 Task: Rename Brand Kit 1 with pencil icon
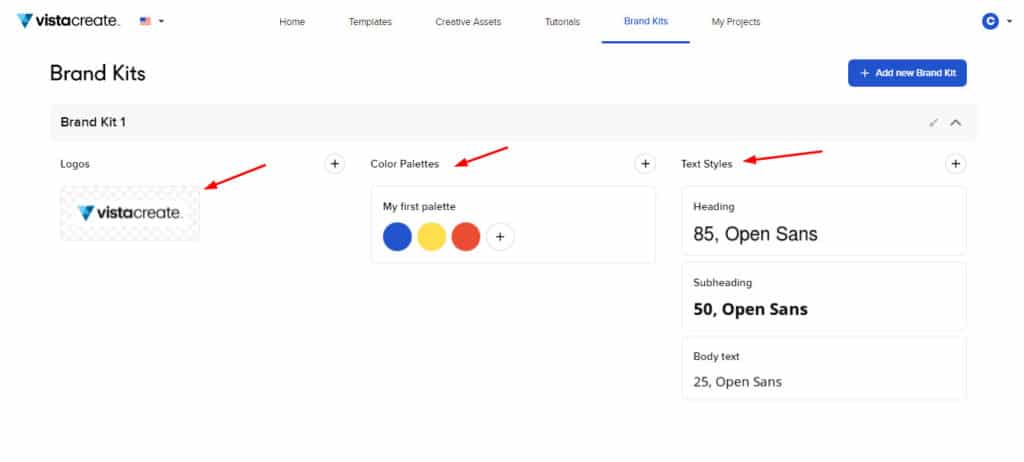coord(934,122)
